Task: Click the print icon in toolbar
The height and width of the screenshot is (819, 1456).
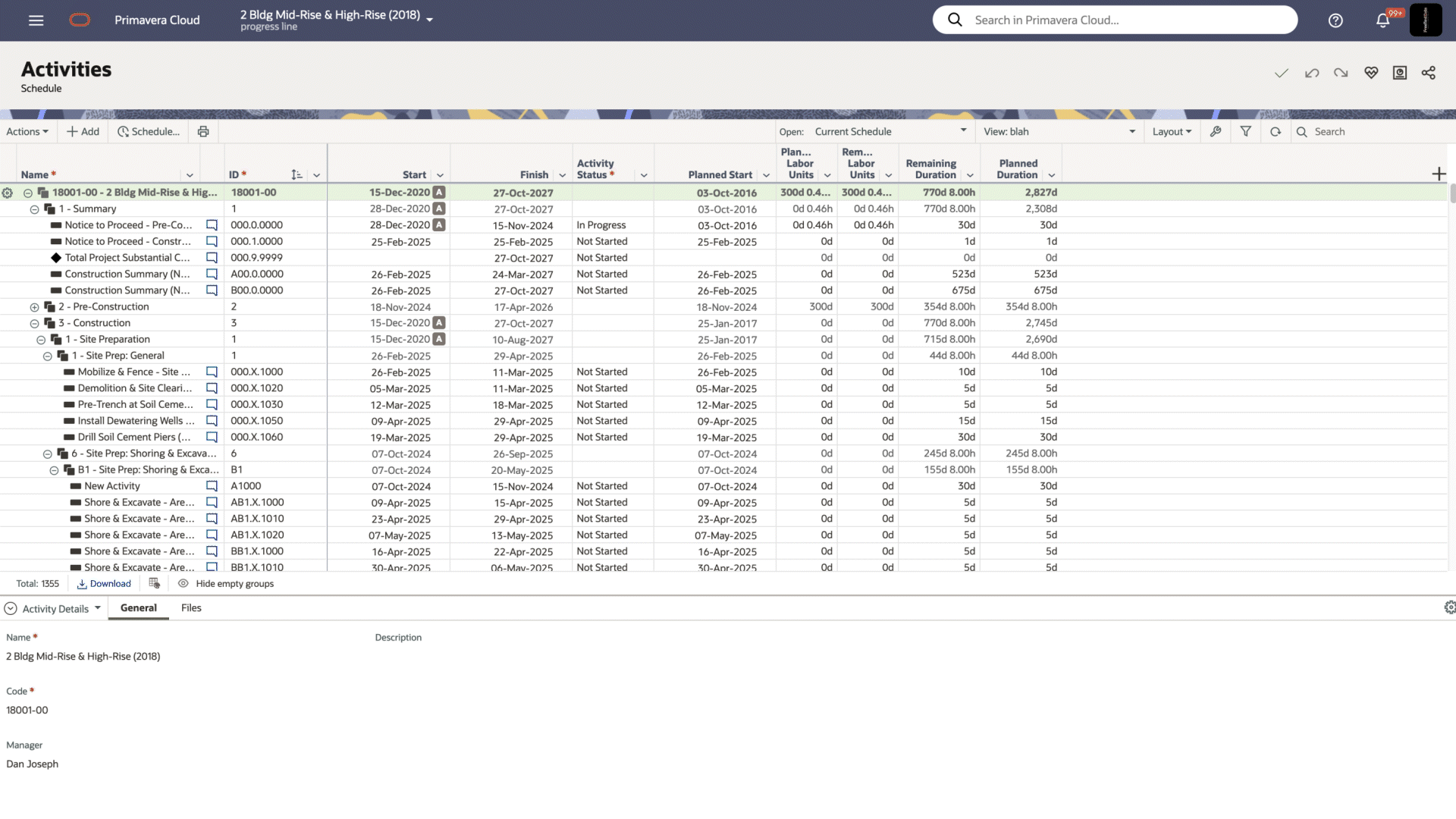Action: coord(203,131)
